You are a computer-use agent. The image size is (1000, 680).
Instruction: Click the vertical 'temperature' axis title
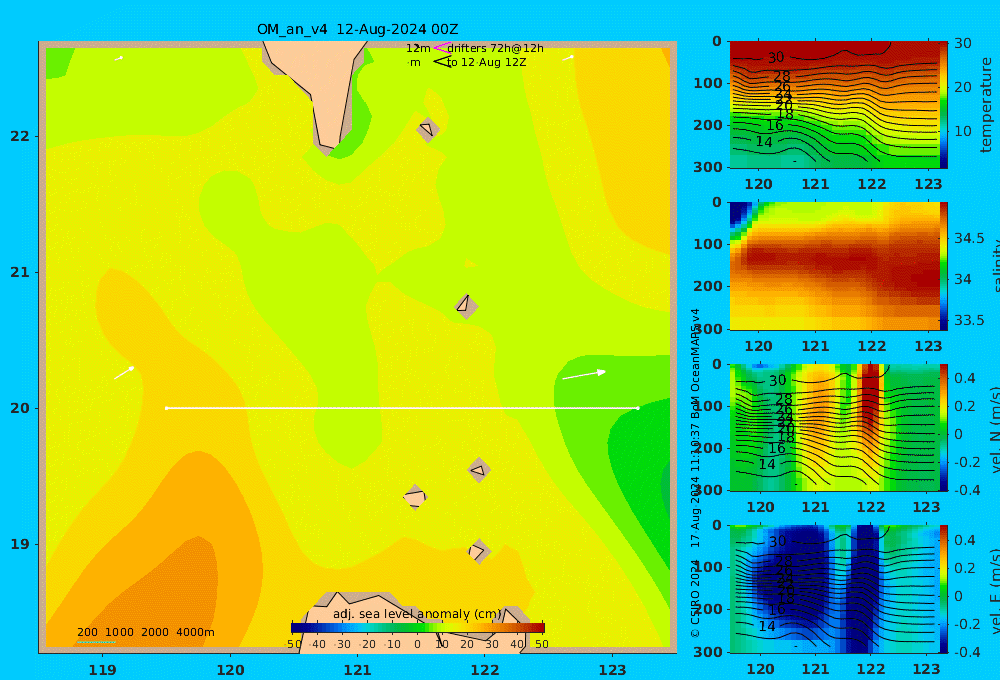(987, 105)
